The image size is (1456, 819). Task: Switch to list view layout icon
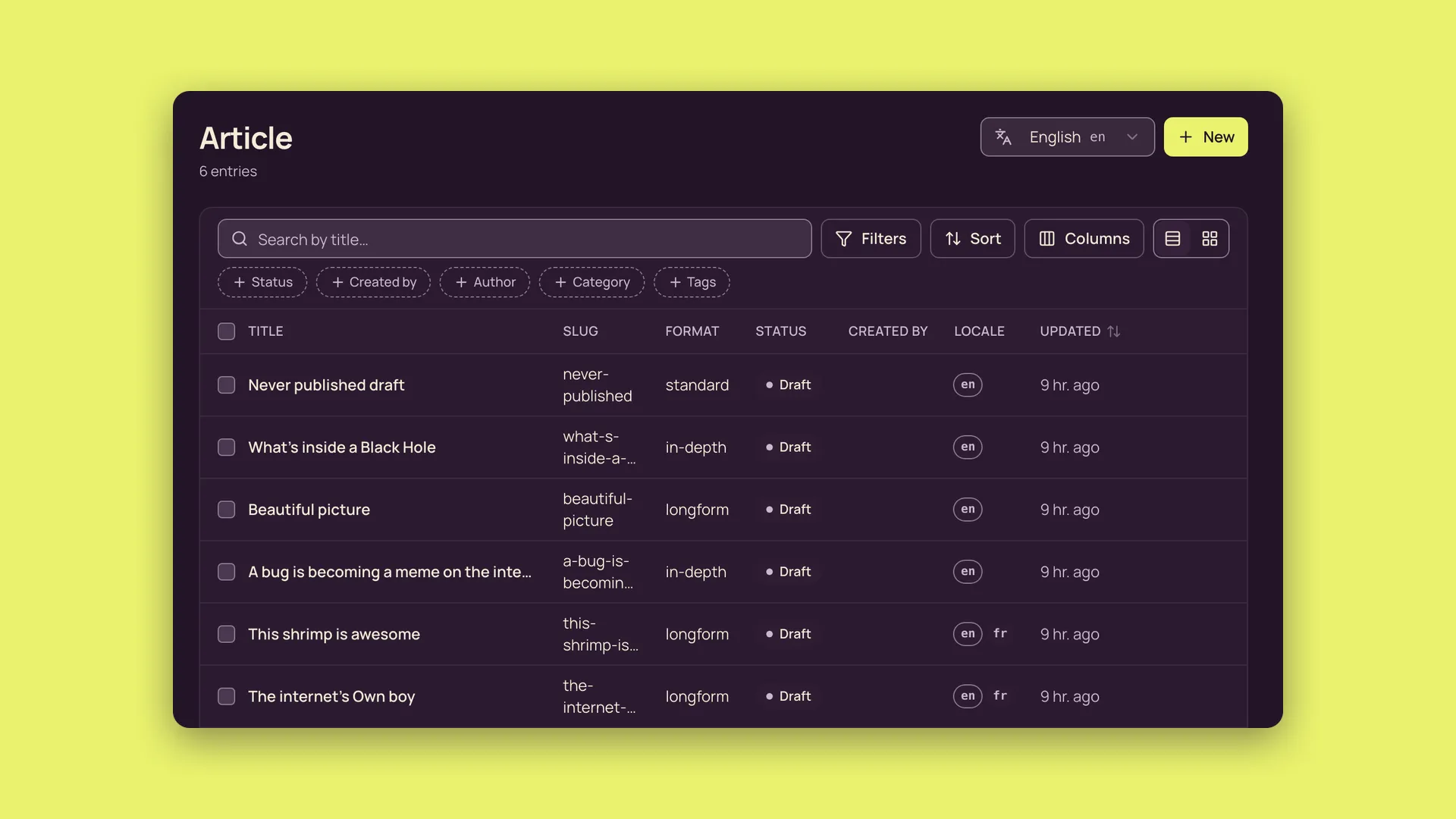[x=1172, y=239]
